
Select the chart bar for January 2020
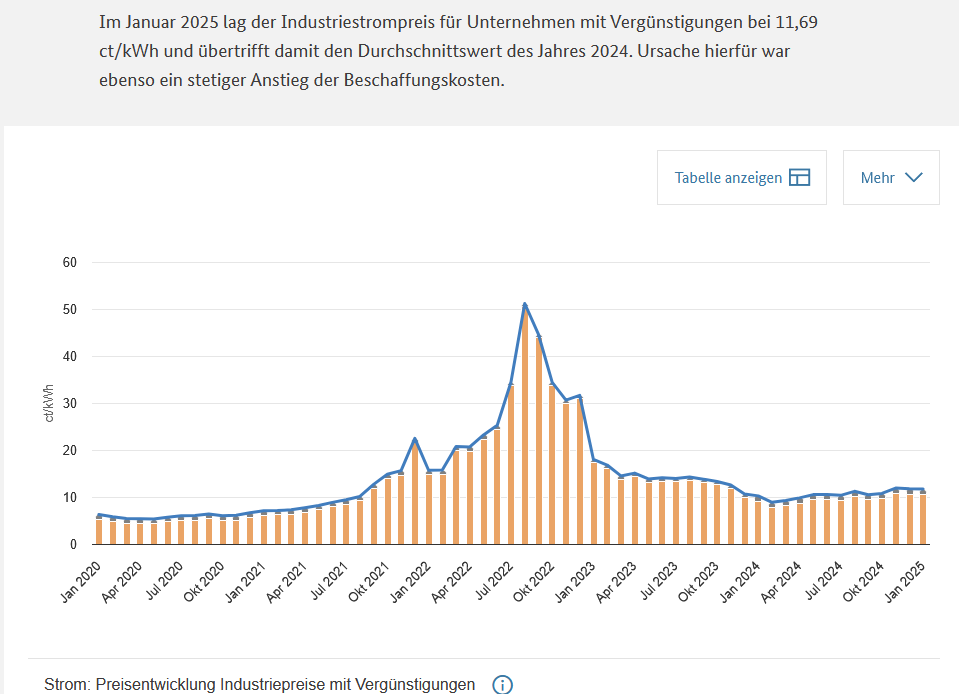(x=99, y=530)
